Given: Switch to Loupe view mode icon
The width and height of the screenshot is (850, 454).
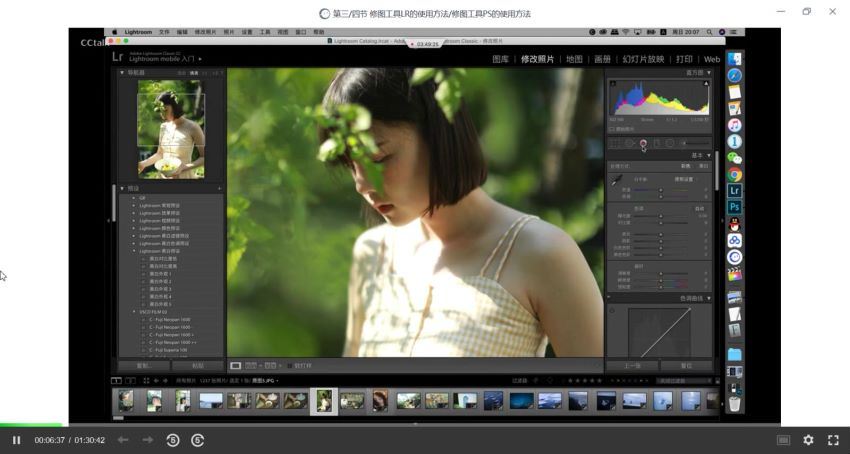Looking at the screenshot, I should tap(236, 366).
